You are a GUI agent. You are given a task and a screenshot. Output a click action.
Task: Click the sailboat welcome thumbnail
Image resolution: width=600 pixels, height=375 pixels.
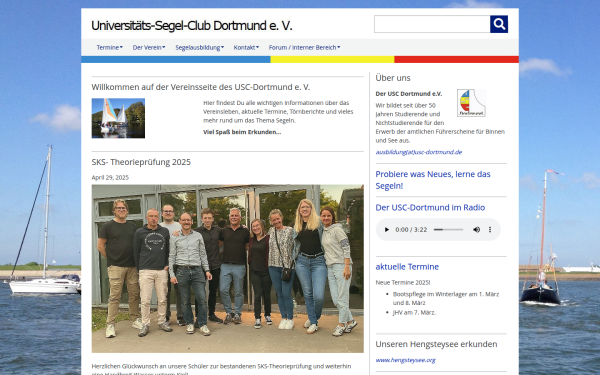coord(118,118)
